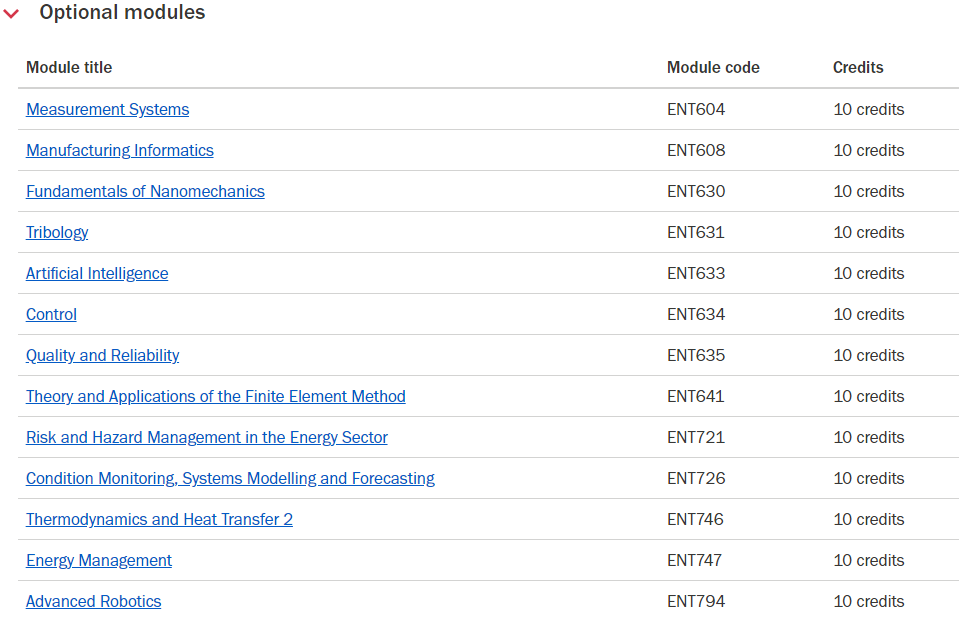The image size is (963, 618).
Task: Click the Optional modules heading text
Action: pos(122,12)
